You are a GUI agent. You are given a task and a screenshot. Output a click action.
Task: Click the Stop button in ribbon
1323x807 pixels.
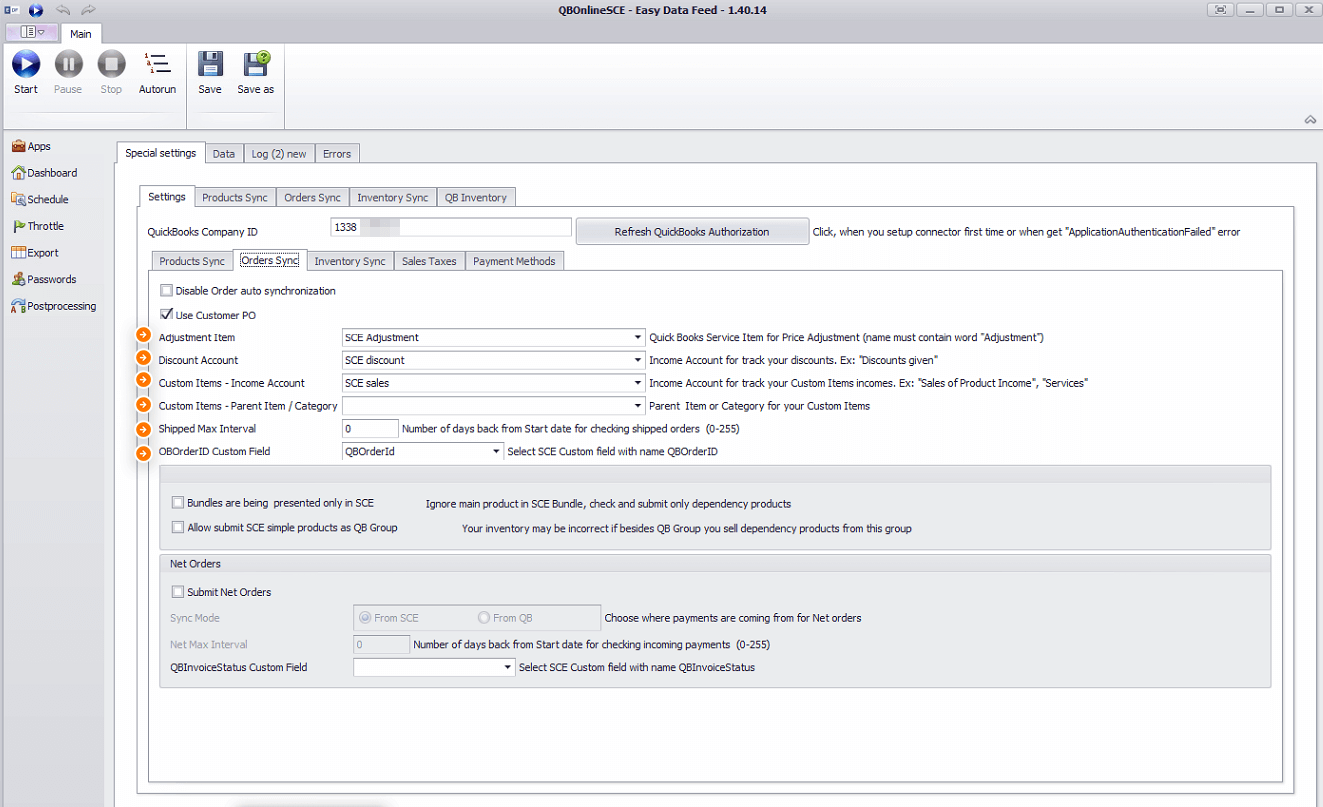(x=111, y=73)
